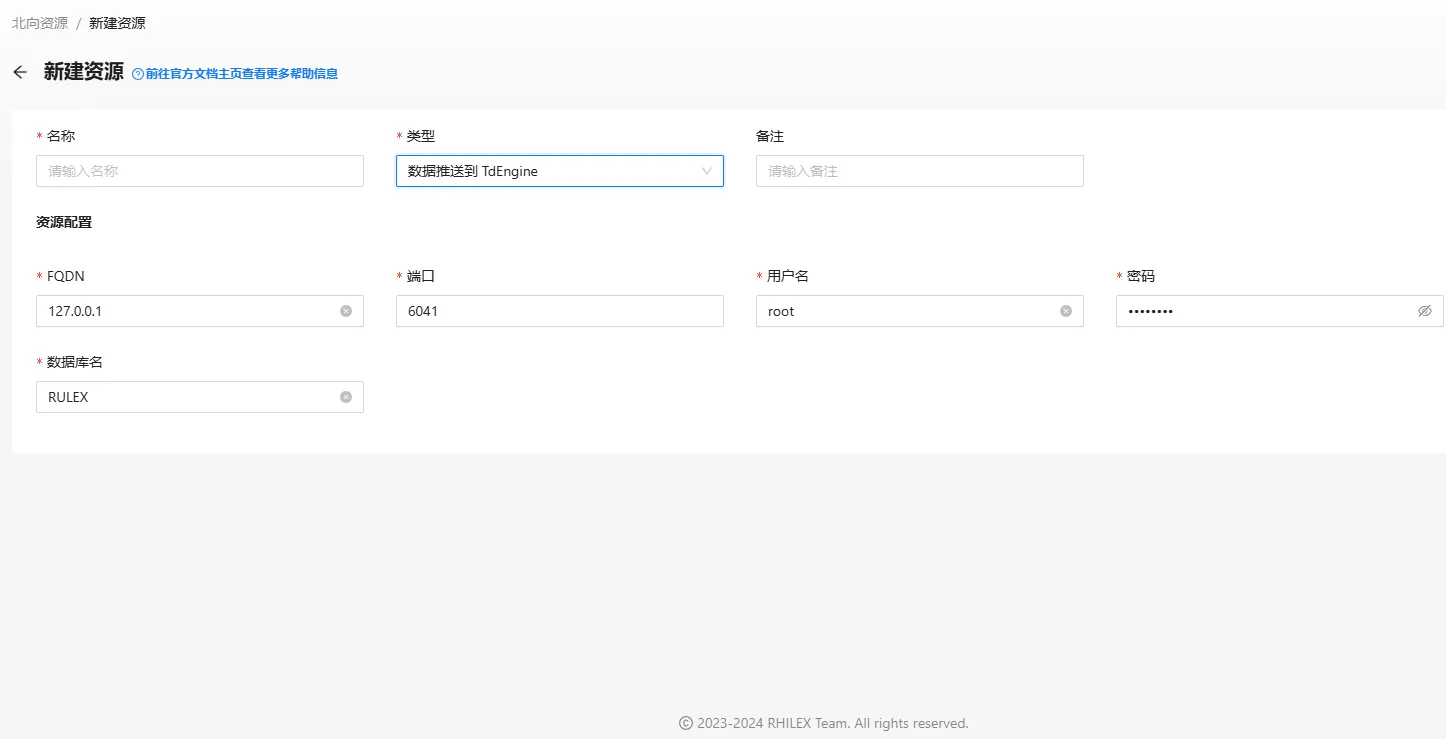Clear the 用户名 field using its clear icon
1446x739 pixels.
[1066, 311]
